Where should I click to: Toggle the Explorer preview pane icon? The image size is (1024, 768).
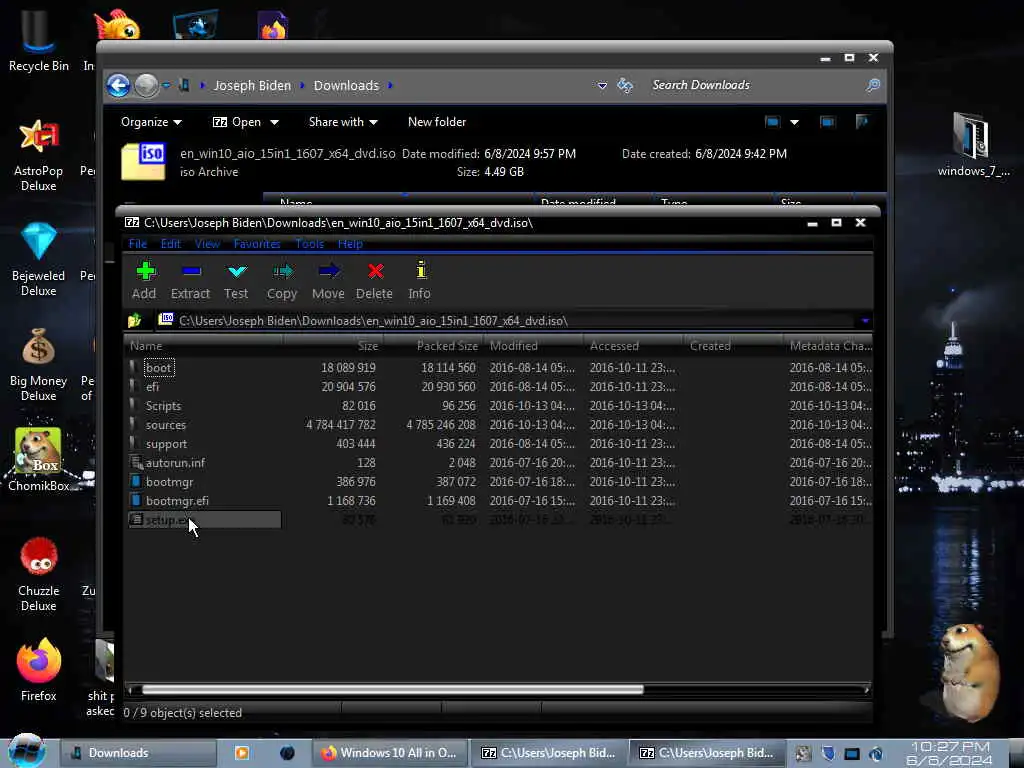[x=827, y=122]
